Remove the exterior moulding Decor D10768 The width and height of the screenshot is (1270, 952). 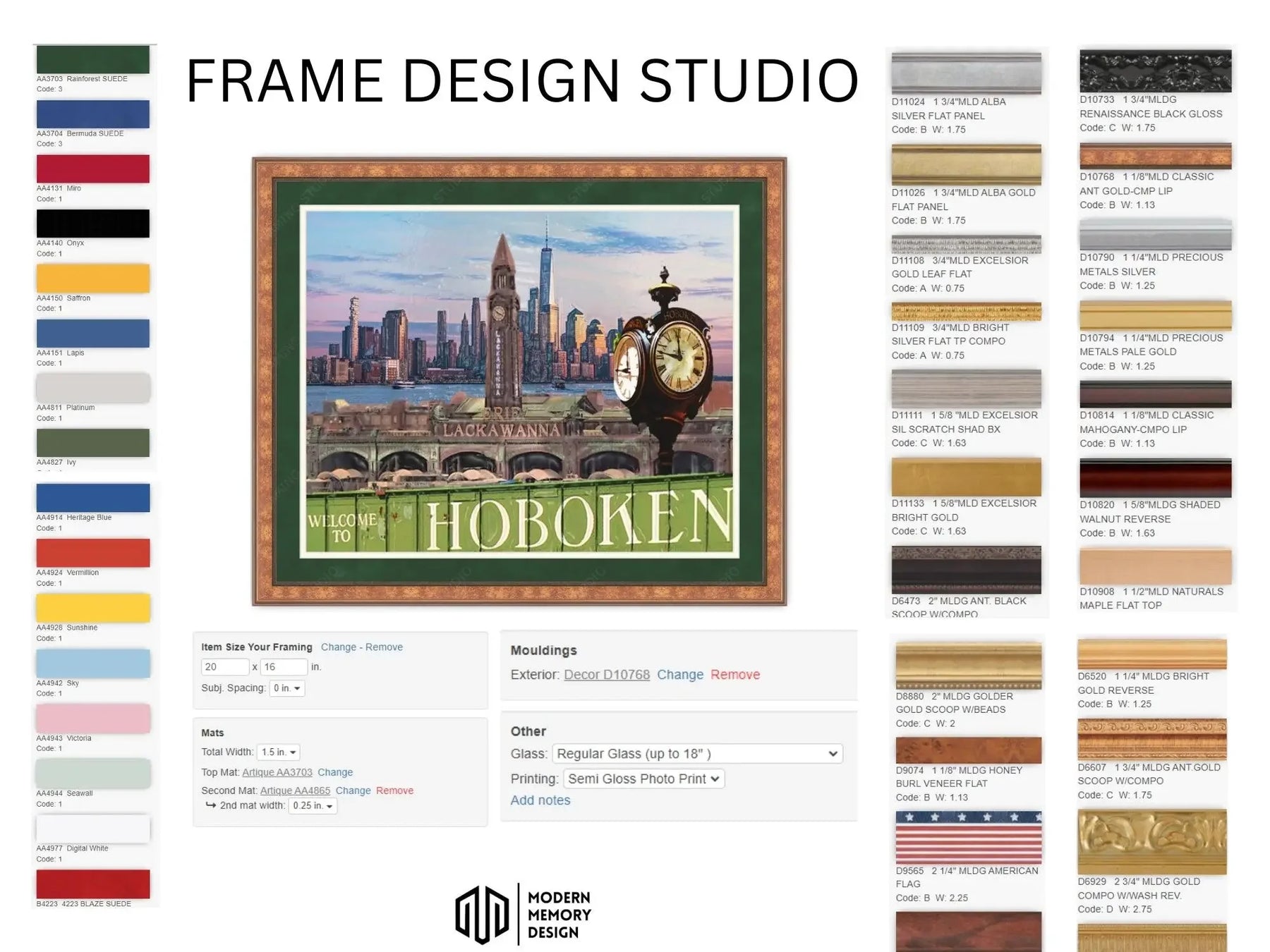736,675
